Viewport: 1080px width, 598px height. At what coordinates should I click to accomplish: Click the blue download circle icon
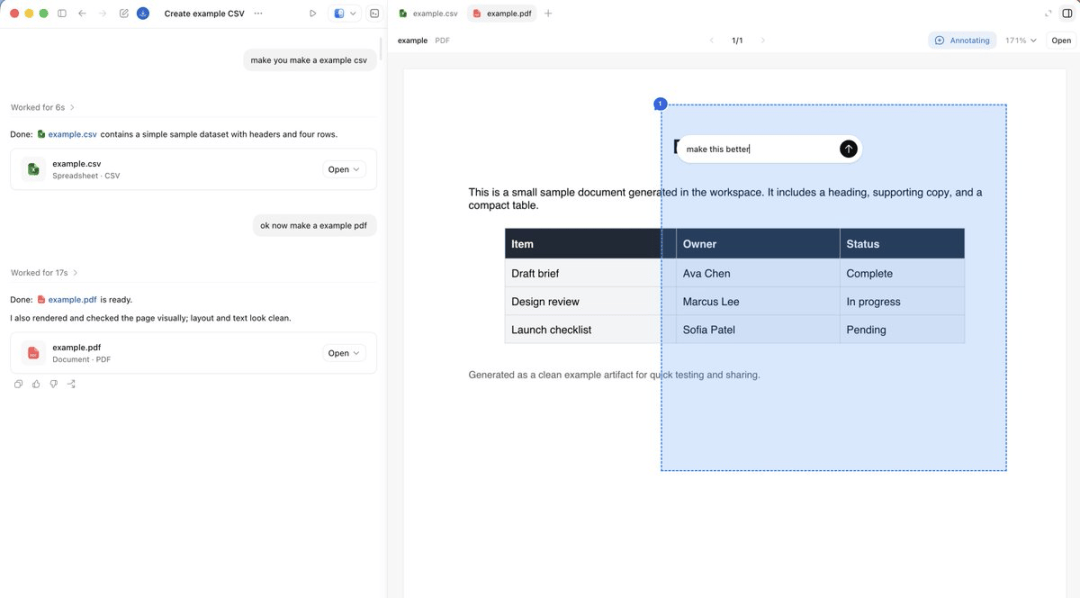pyautogui.click(x=143, y=13)
